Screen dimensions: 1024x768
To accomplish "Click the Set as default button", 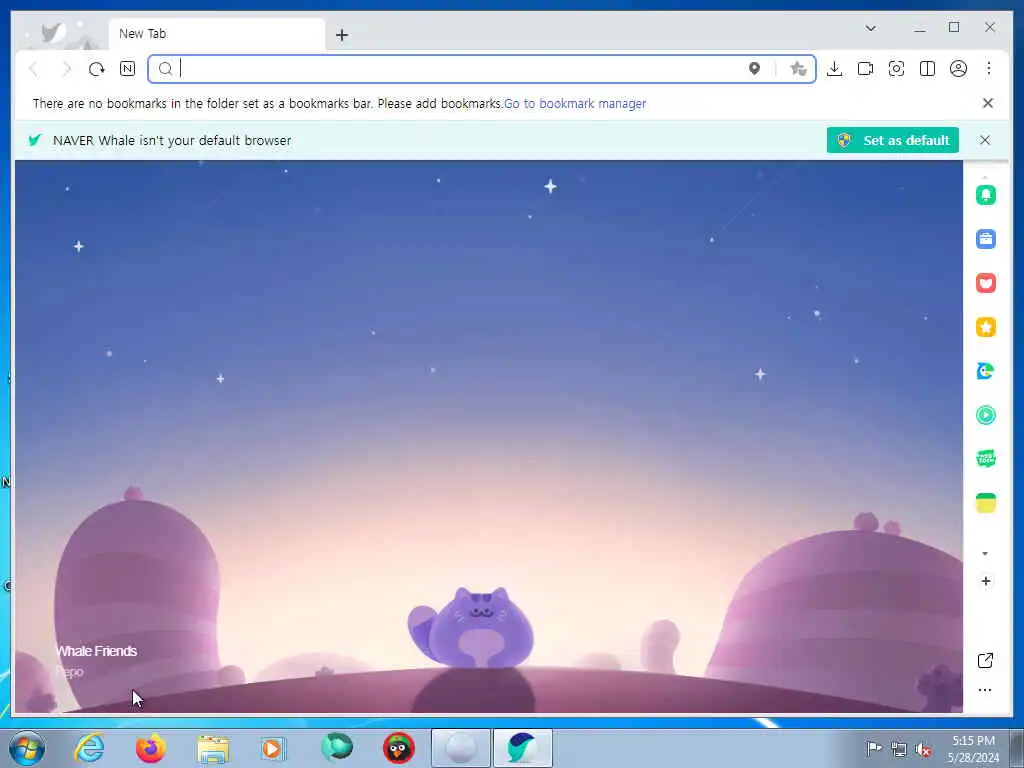I will 892,140.
